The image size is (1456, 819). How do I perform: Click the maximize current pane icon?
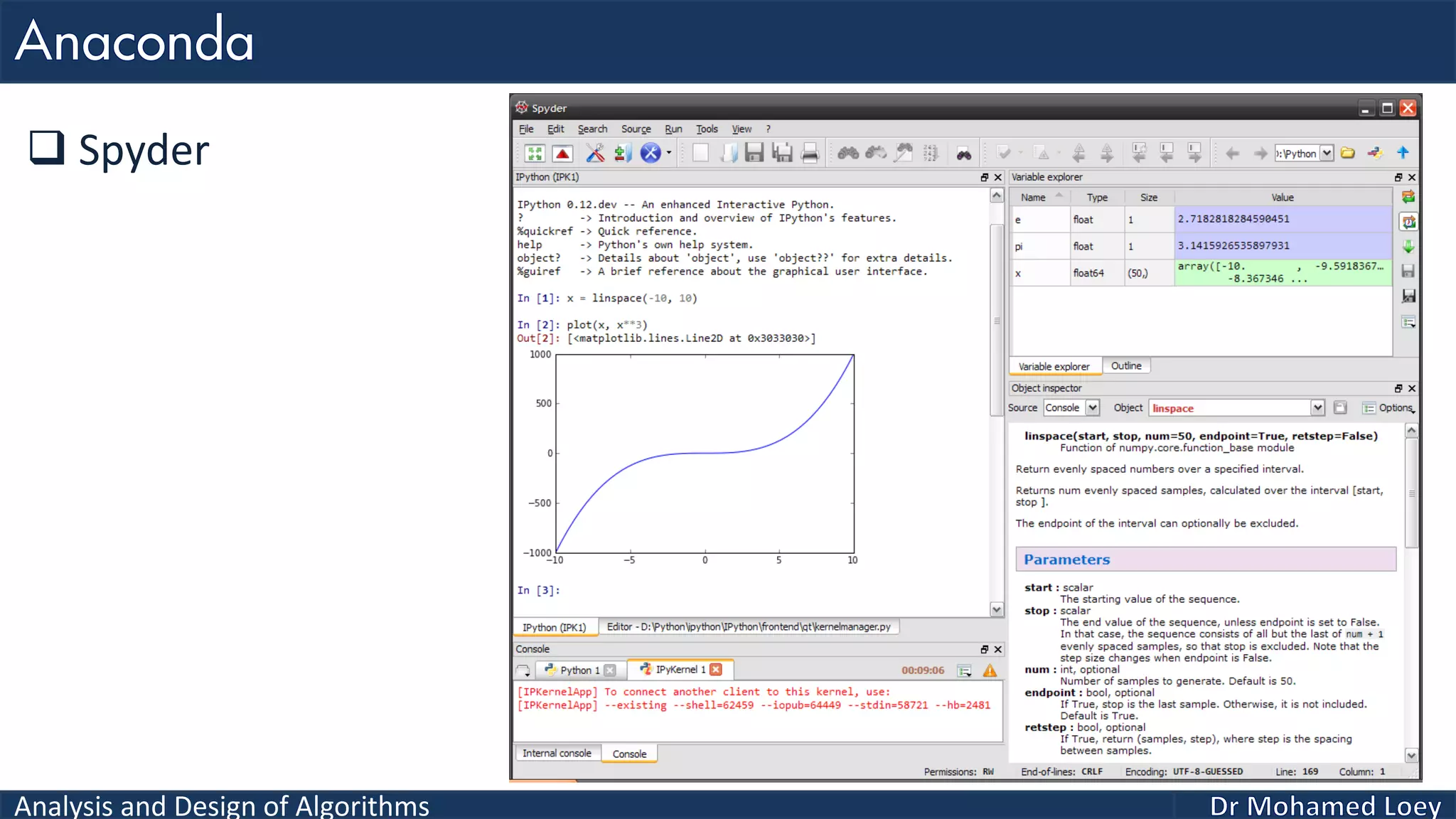tap(535, 153)
